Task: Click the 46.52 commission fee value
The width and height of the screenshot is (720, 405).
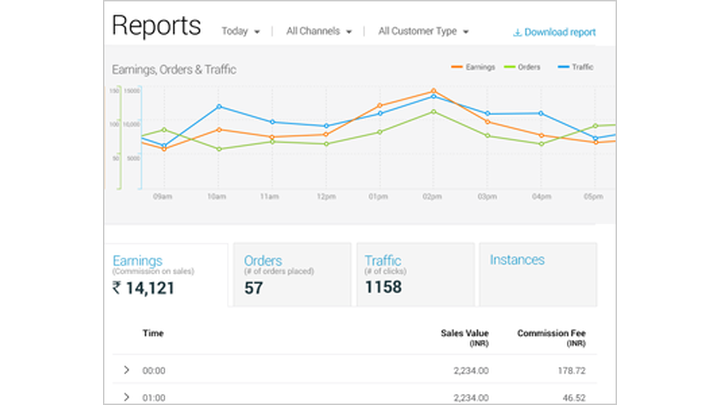Action: click(574, 398)
